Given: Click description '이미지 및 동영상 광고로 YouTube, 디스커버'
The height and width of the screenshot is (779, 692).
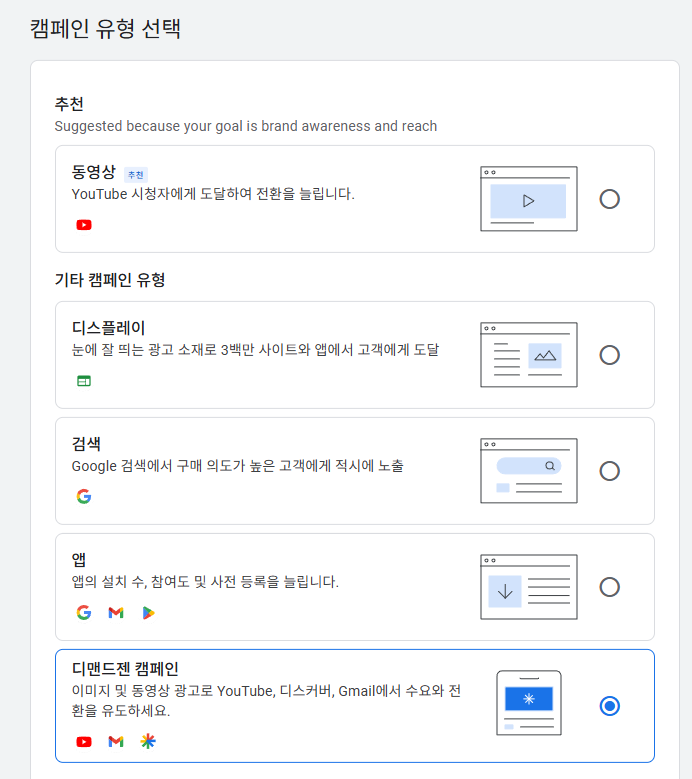Looking at the screenshot, I should 202,691.
